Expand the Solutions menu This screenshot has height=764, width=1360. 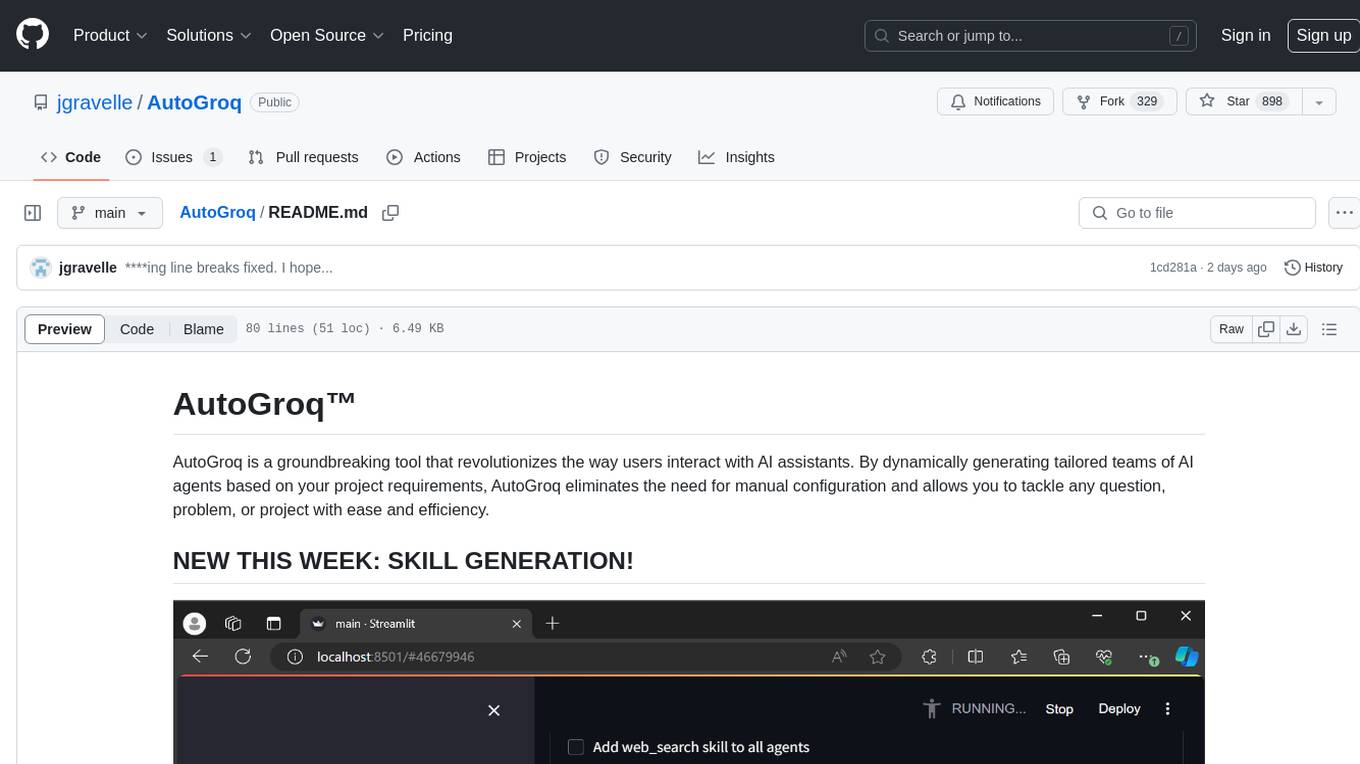[x=209, y=35]
